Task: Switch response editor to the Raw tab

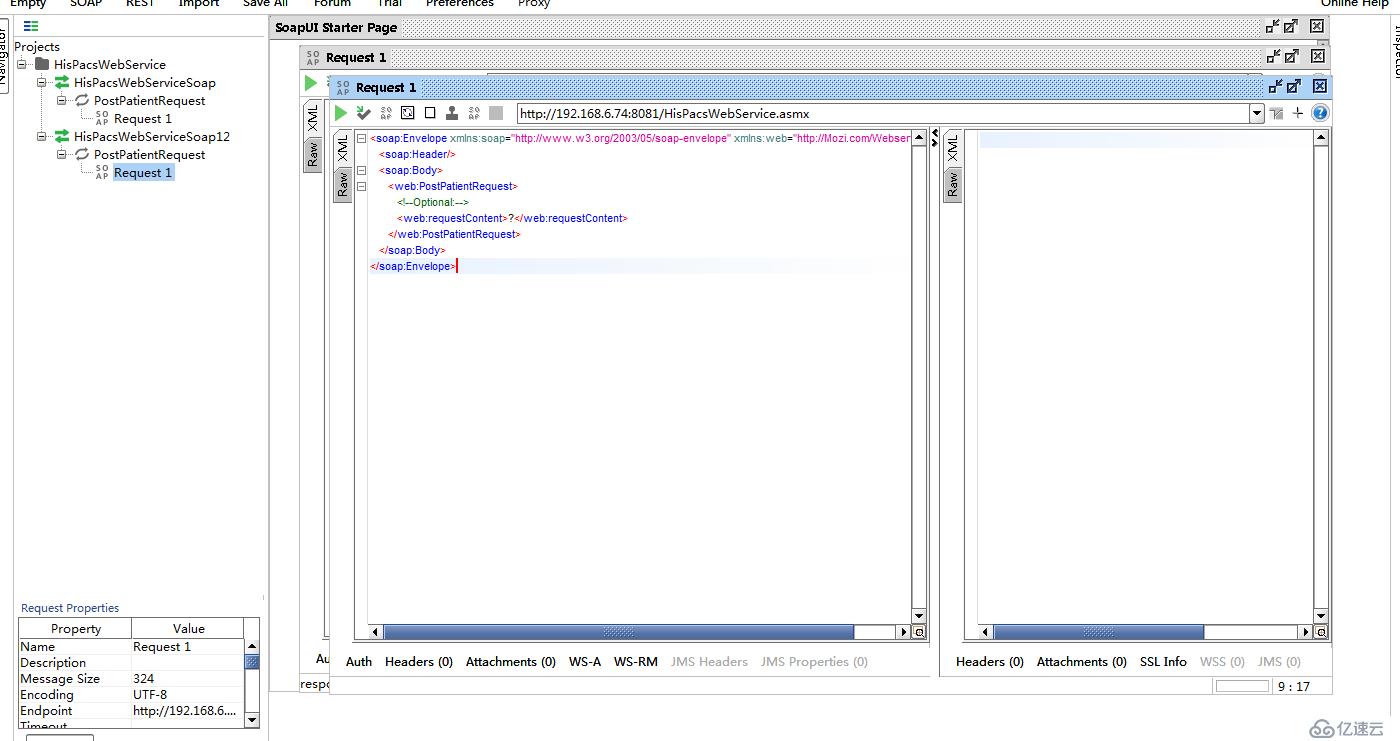Action: pos(952,184)
